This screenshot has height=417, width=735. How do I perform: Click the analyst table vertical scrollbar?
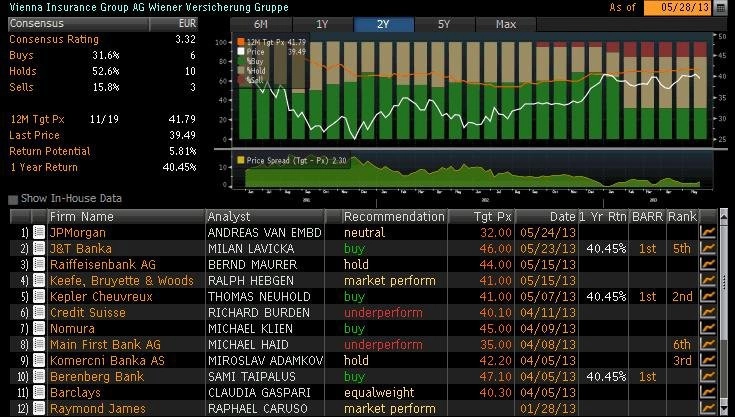click(723, 313)
